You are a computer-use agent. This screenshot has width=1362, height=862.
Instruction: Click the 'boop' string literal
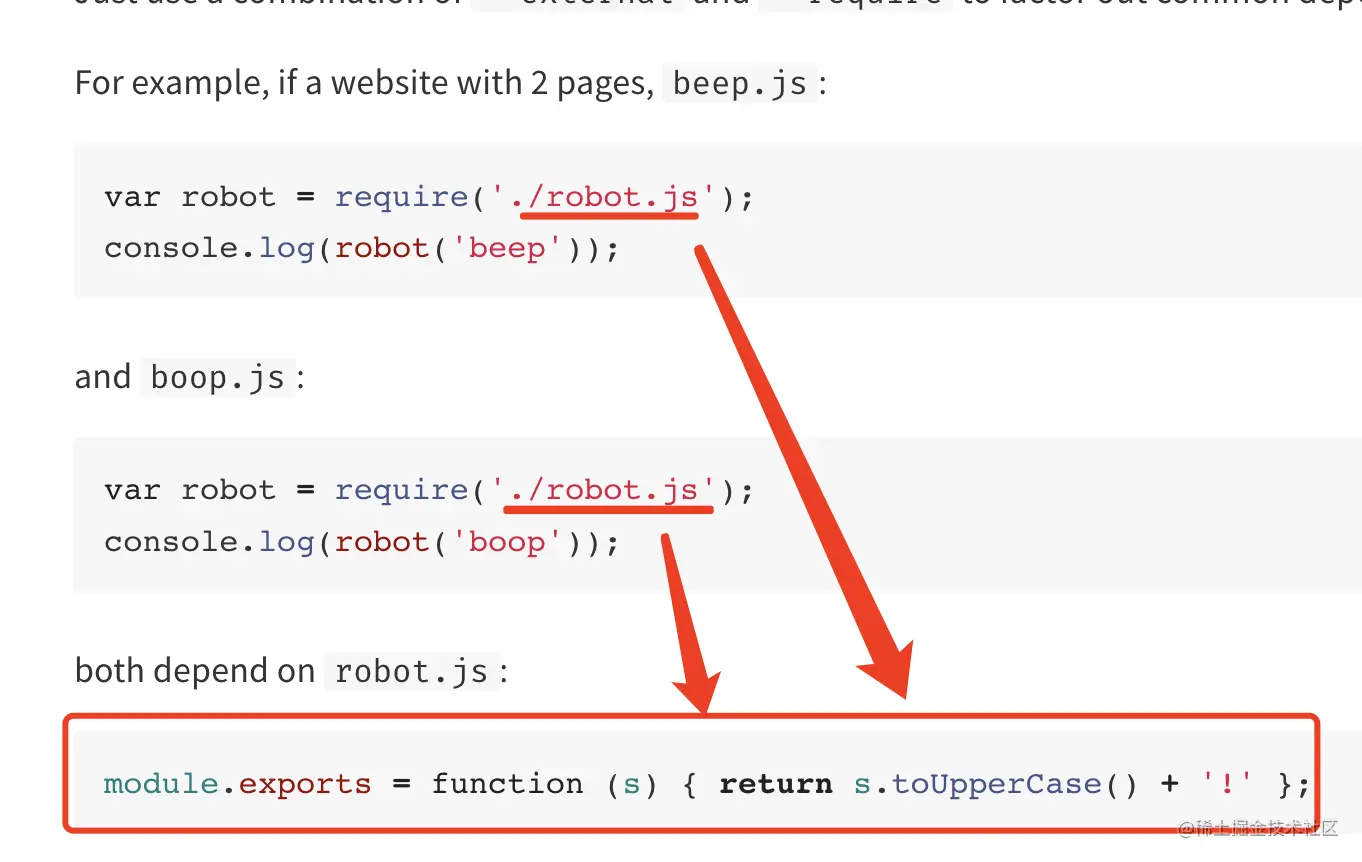click(508, 542)
